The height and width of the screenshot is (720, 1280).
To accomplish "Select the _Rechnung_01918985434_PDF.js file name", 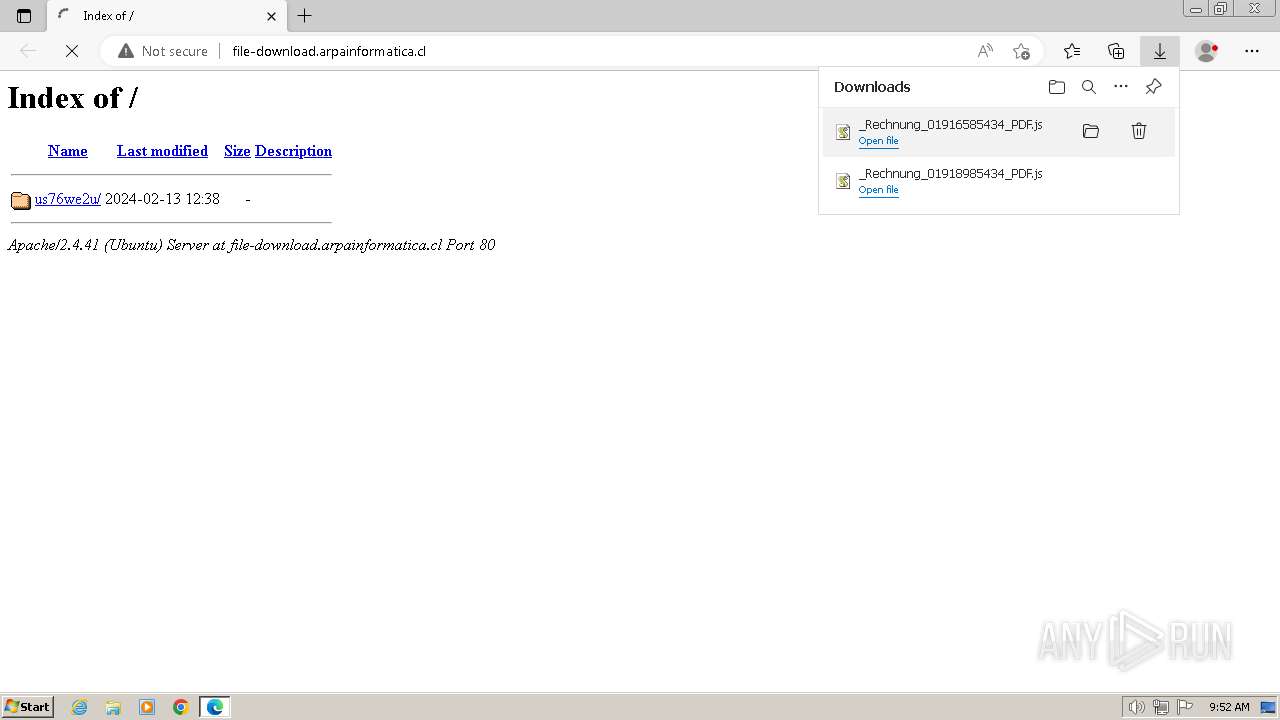I will 950,173.
